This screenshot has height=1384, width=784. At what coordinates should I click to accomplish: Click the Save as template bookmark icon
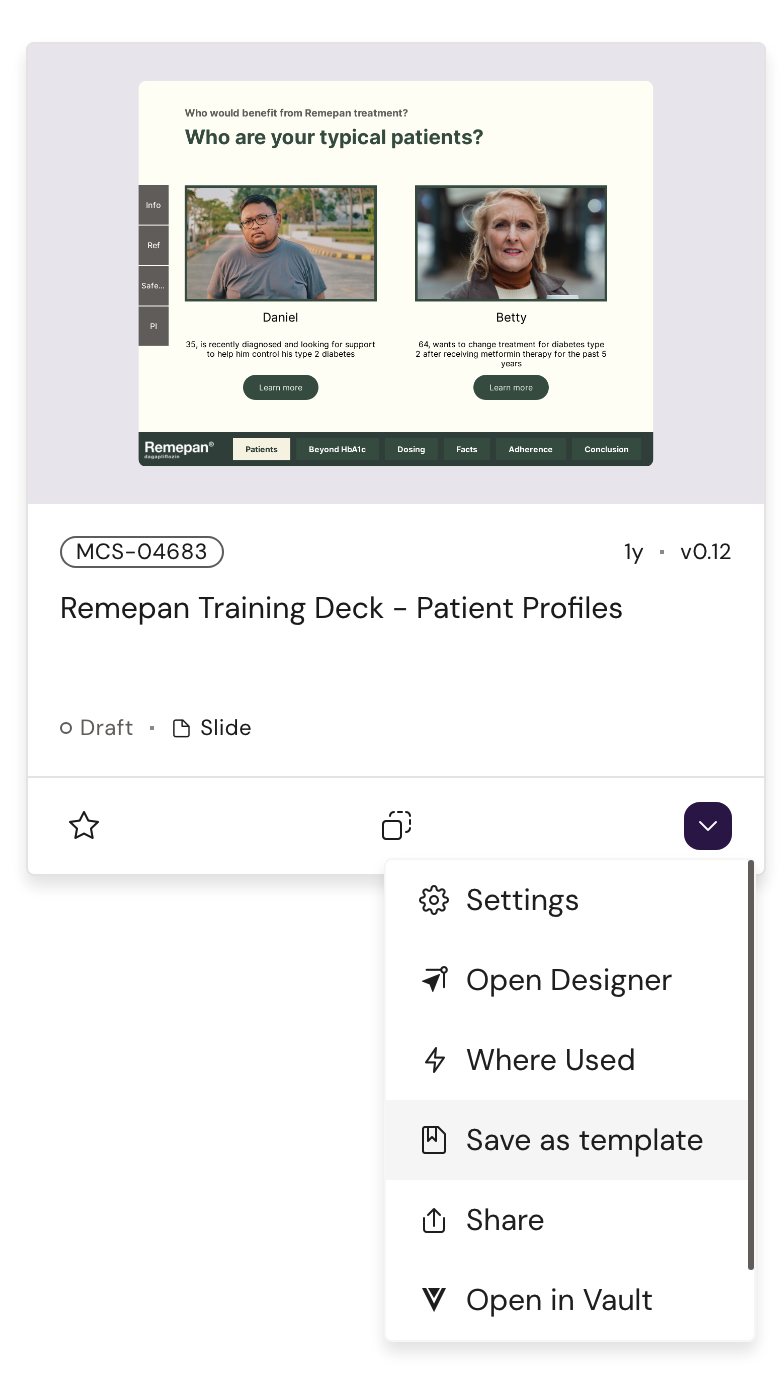(x=434, y=1140)
